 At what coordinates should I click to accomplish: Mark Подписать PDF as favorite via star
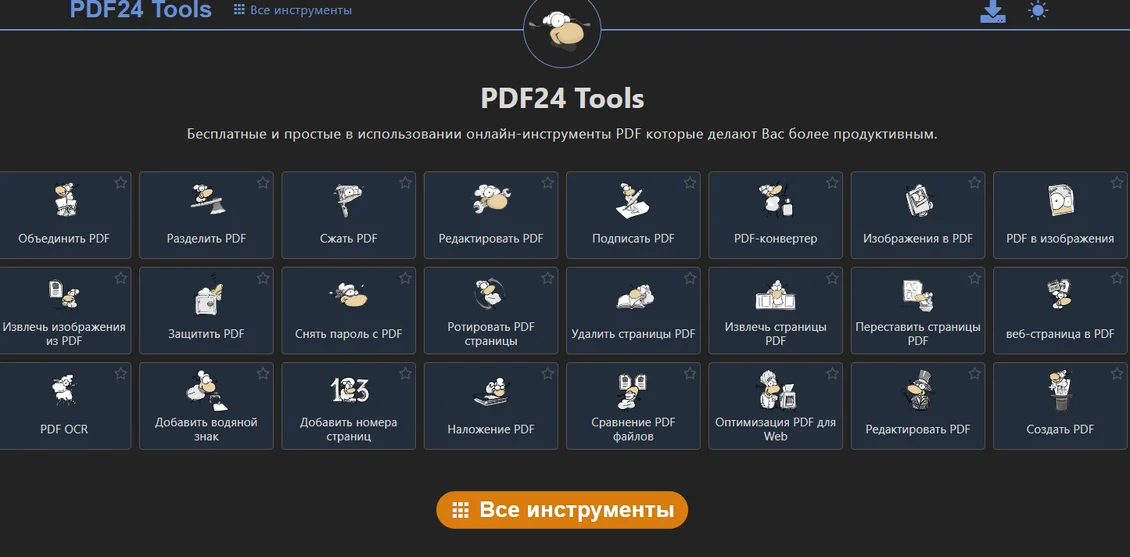click(x=690, y=183)
